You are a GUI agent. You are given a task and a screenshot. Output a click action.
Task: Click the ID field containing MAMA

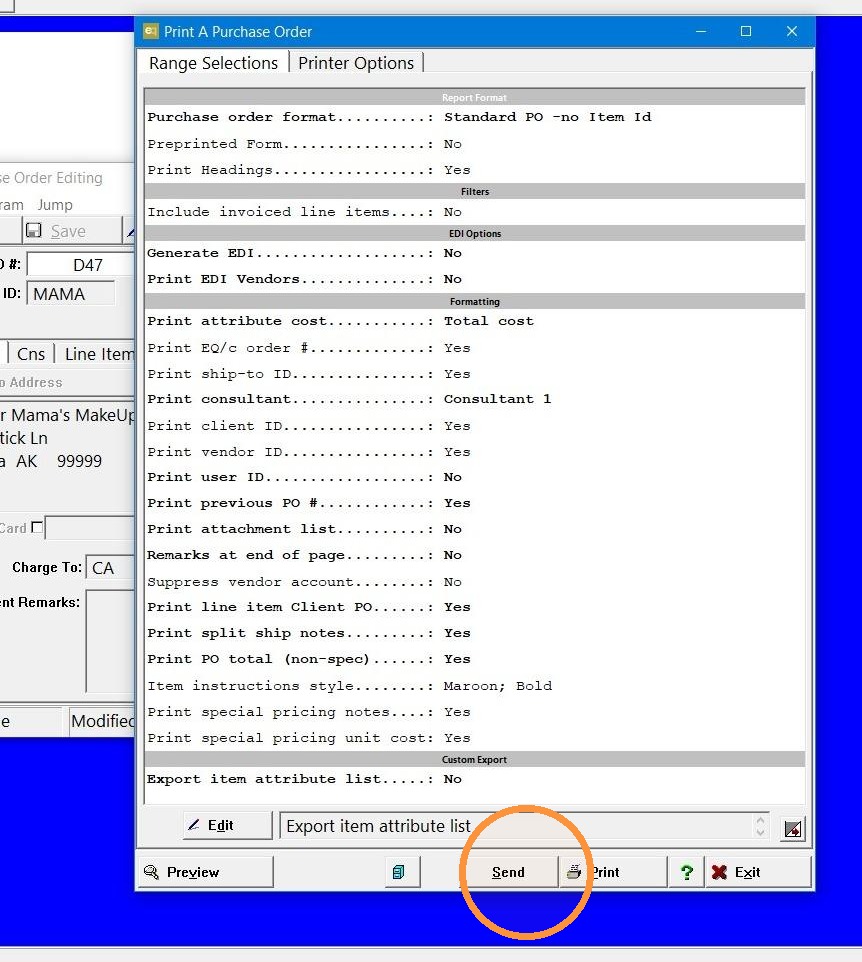71,294
